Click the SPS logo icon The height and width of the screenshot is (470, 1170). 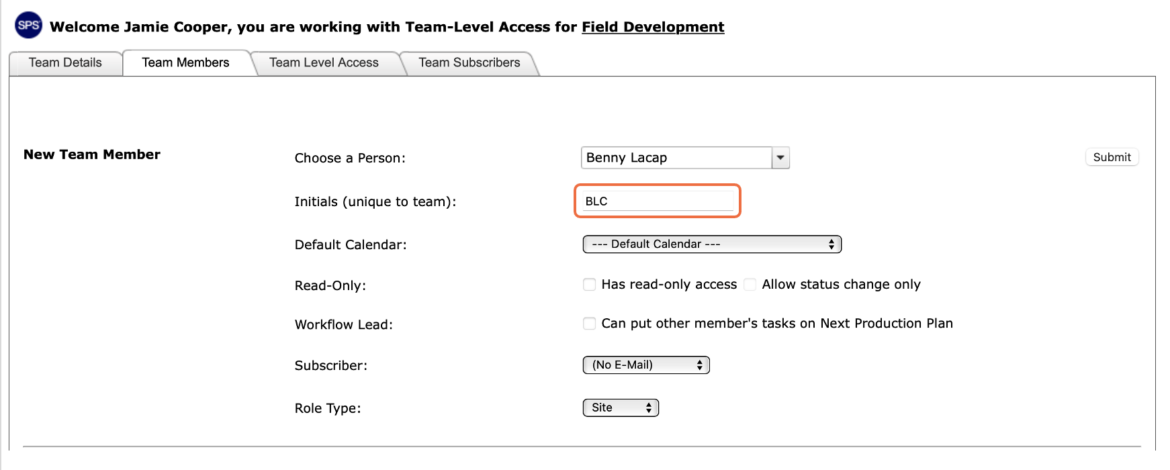pos(28,27)
